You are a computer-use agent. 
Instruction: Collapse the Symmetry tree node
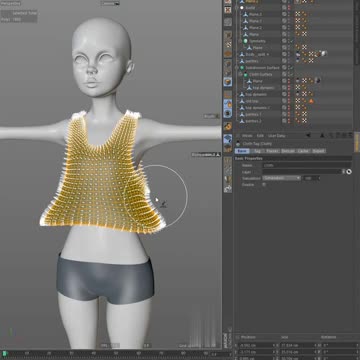240,41
